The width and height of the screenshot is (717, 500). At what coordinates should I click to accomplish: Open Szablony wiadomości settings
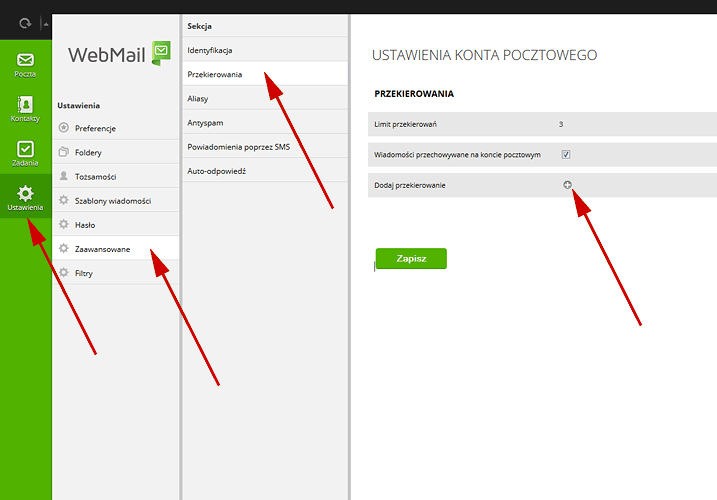[x=116, y=200]
